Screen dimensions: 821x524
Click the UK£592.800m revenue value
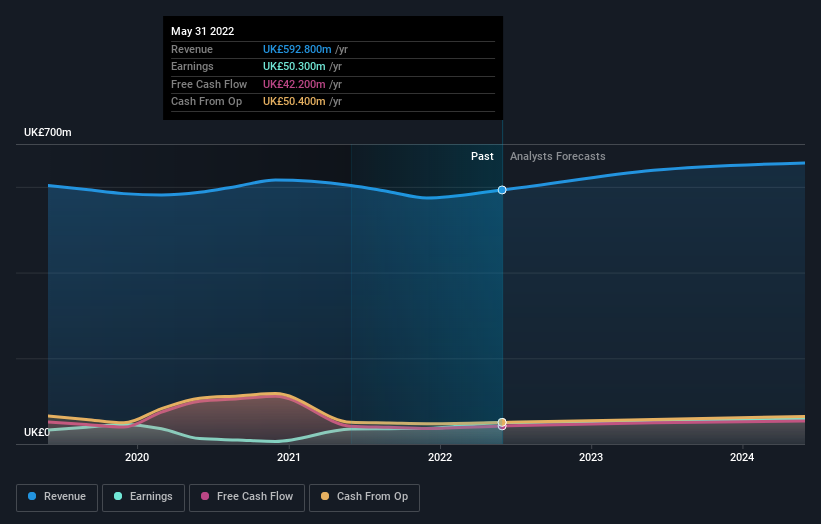click(x=297, y=49)
